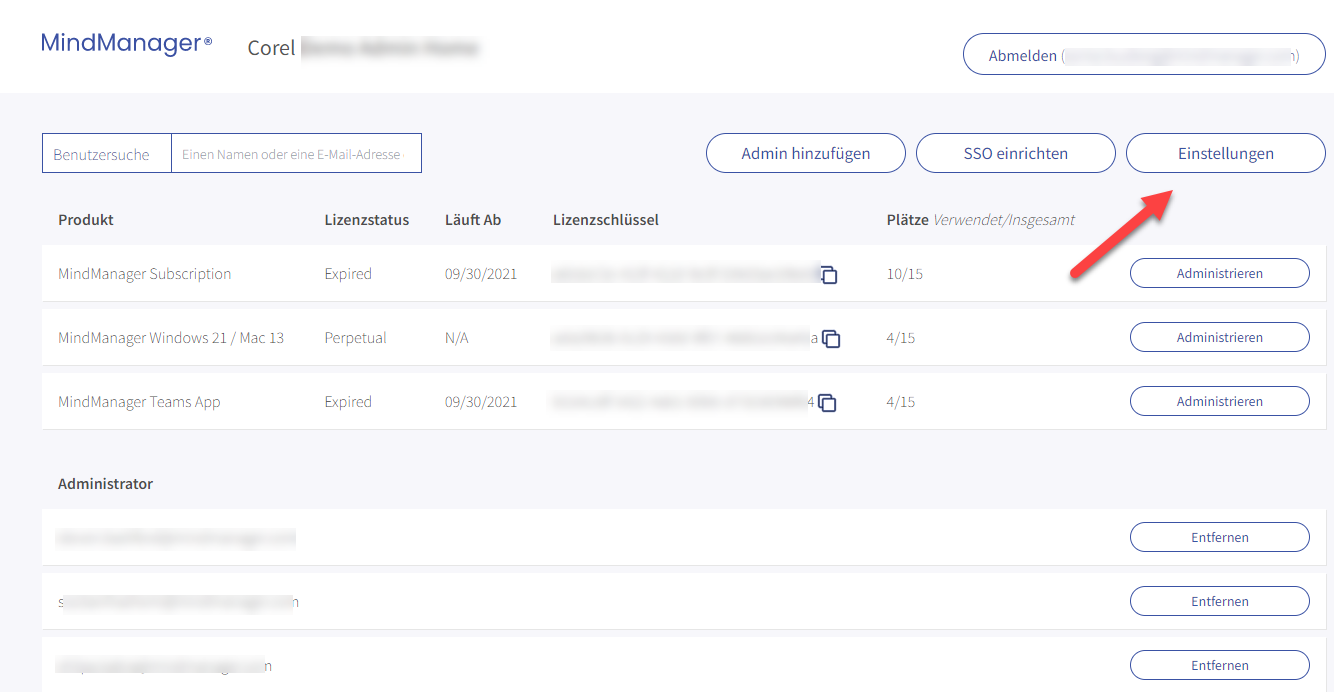Focus the Benutzersuche name or email field
This screenshot has height=692, width=1334.
296,154
